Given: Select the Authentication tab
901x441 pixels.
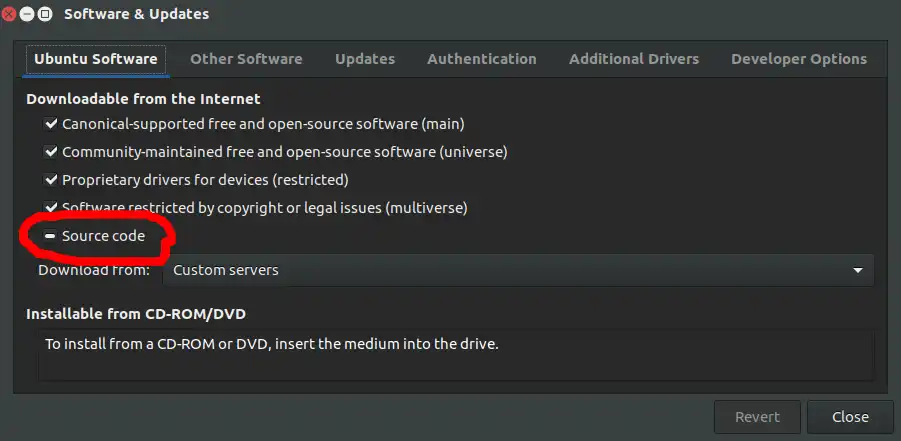Looking at the screenshot, I should point(482,59).
